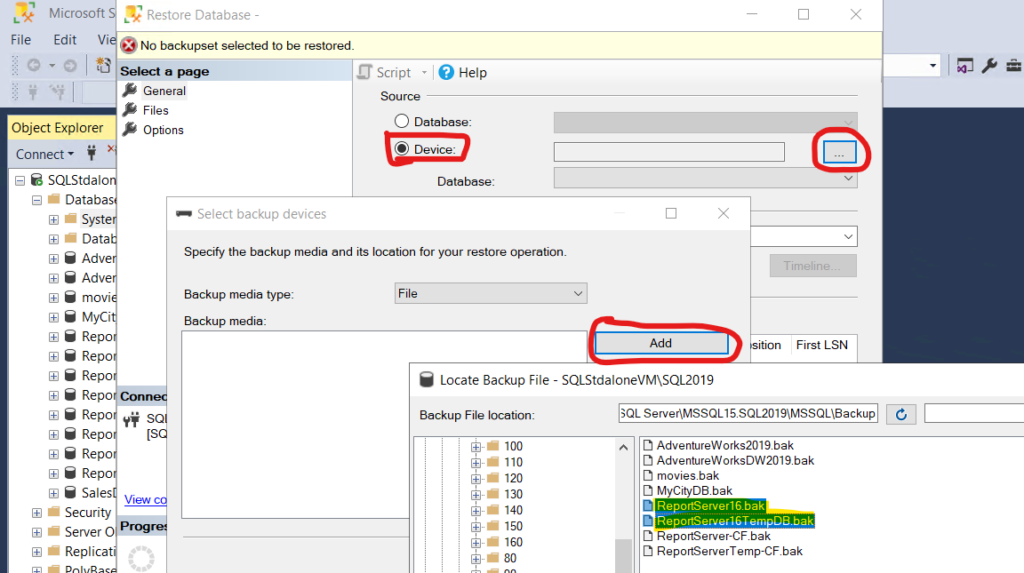This screenshot has width=1024, height=573.
Task: Click the First LSN column header
Action: click(x=822, y=345)
